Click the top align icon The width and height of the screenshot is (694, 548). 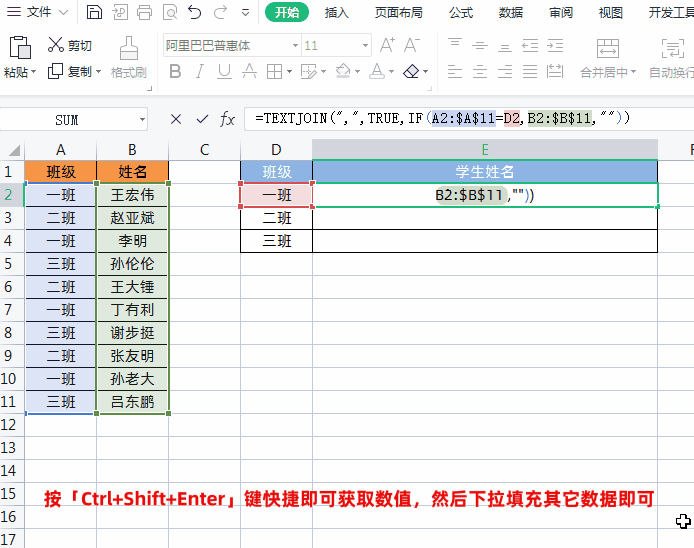[x=455, y=45]
